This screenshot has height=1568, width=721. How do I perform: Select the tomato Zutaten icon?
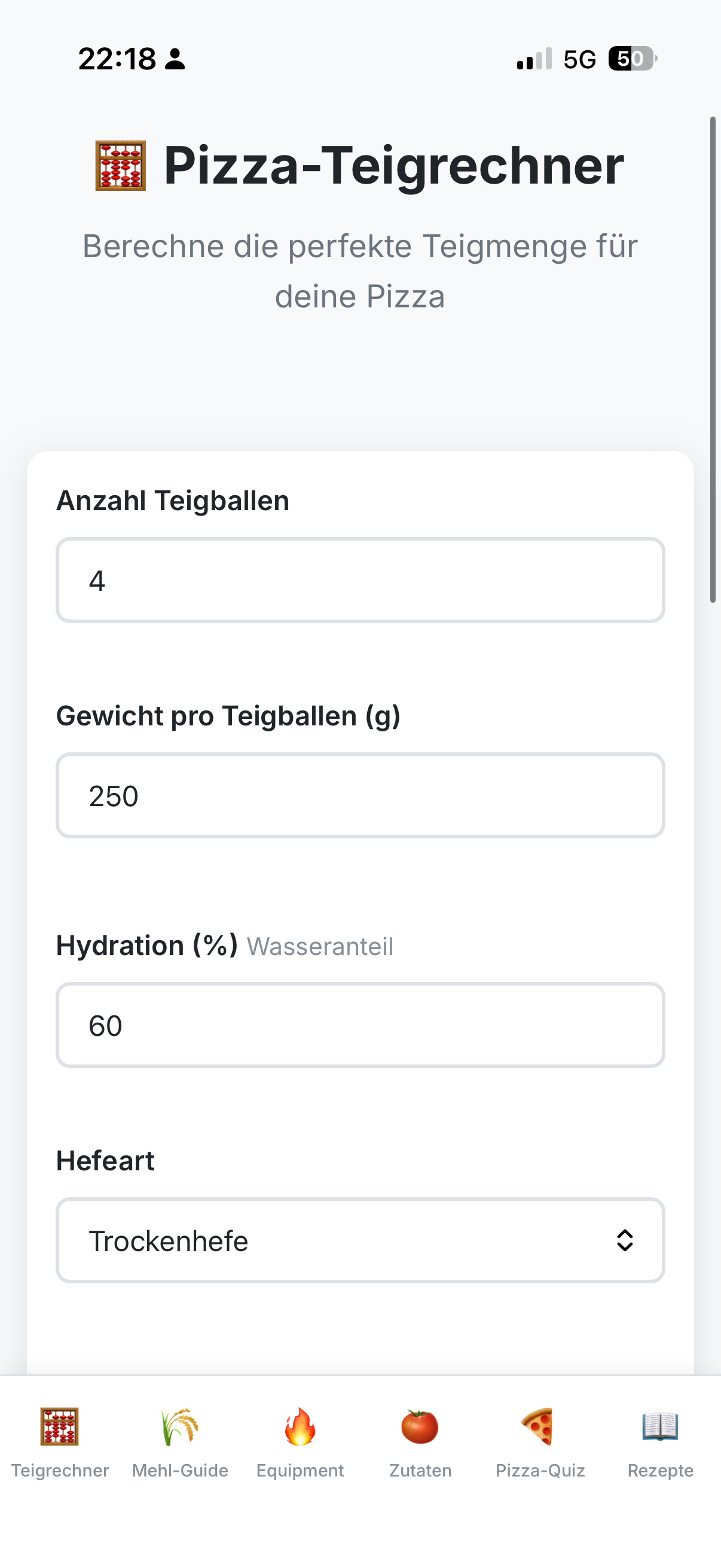coord(420,1426)
